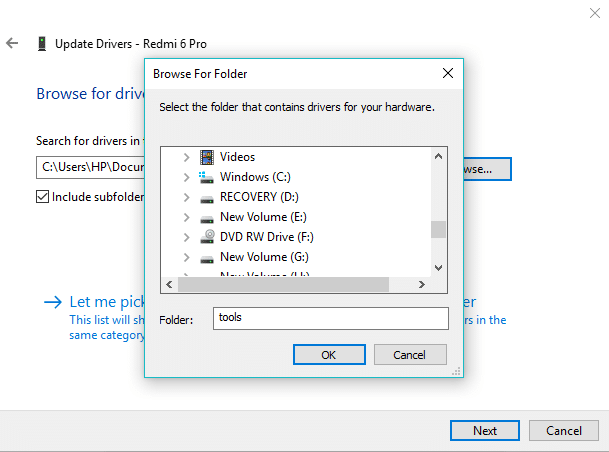Click the vertical scrollbar down arrow

click(438, 267)
